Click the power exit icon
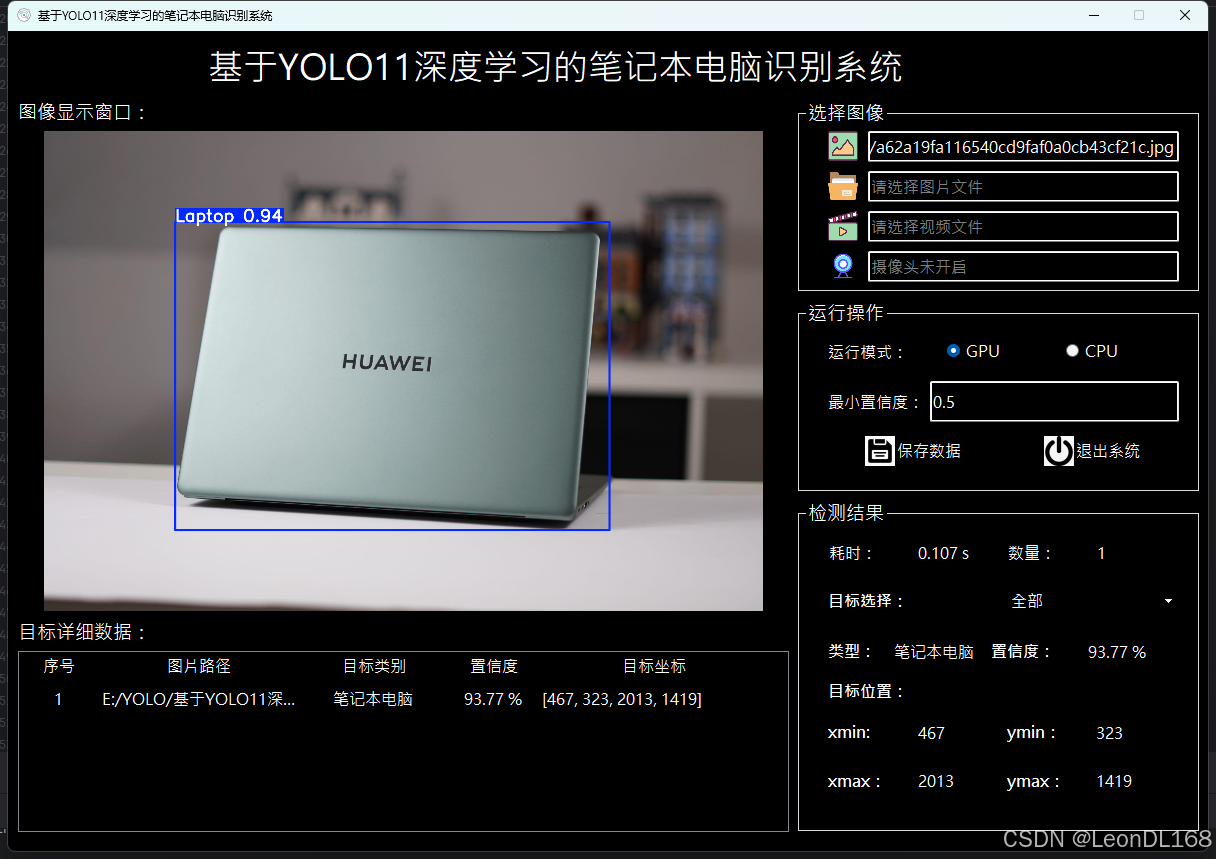Screen dimensions: 1216x859 (x=1059, y=451)
